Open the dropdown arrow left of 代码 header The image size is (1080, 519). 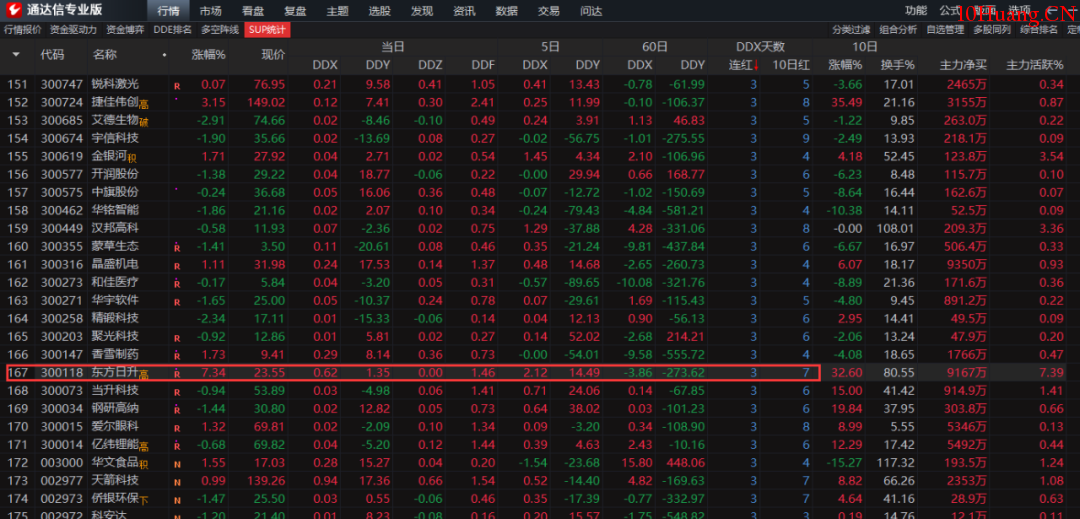coord(16,54)
